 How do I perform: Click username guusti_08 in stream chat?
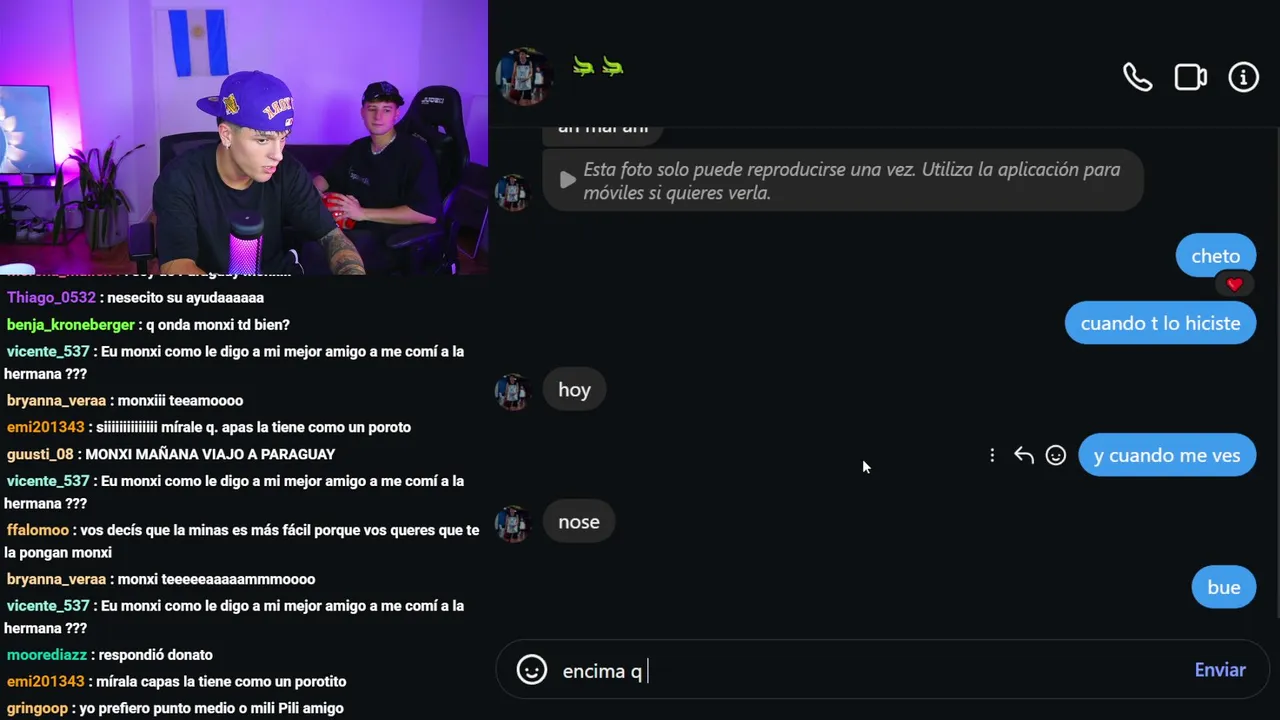(x=40, y=454)
